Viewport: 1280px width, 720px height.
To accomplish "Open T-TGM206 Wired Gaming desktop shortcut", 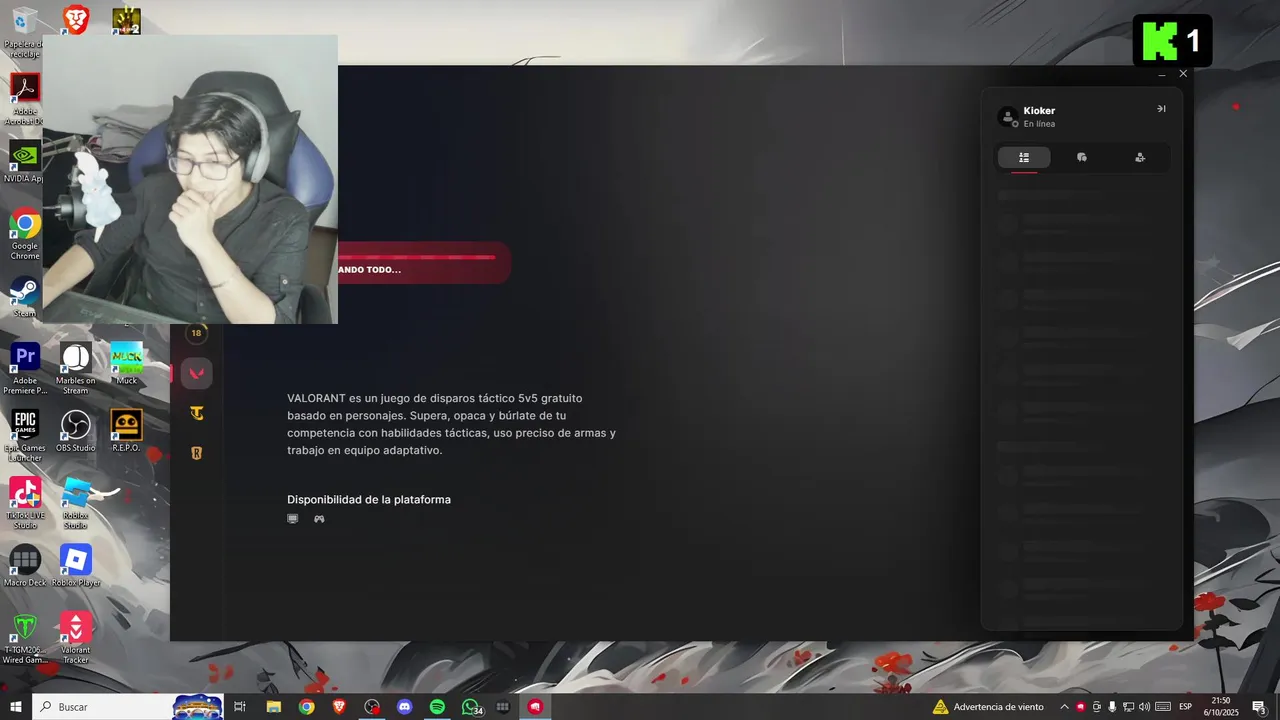I will tap(25, 638).
